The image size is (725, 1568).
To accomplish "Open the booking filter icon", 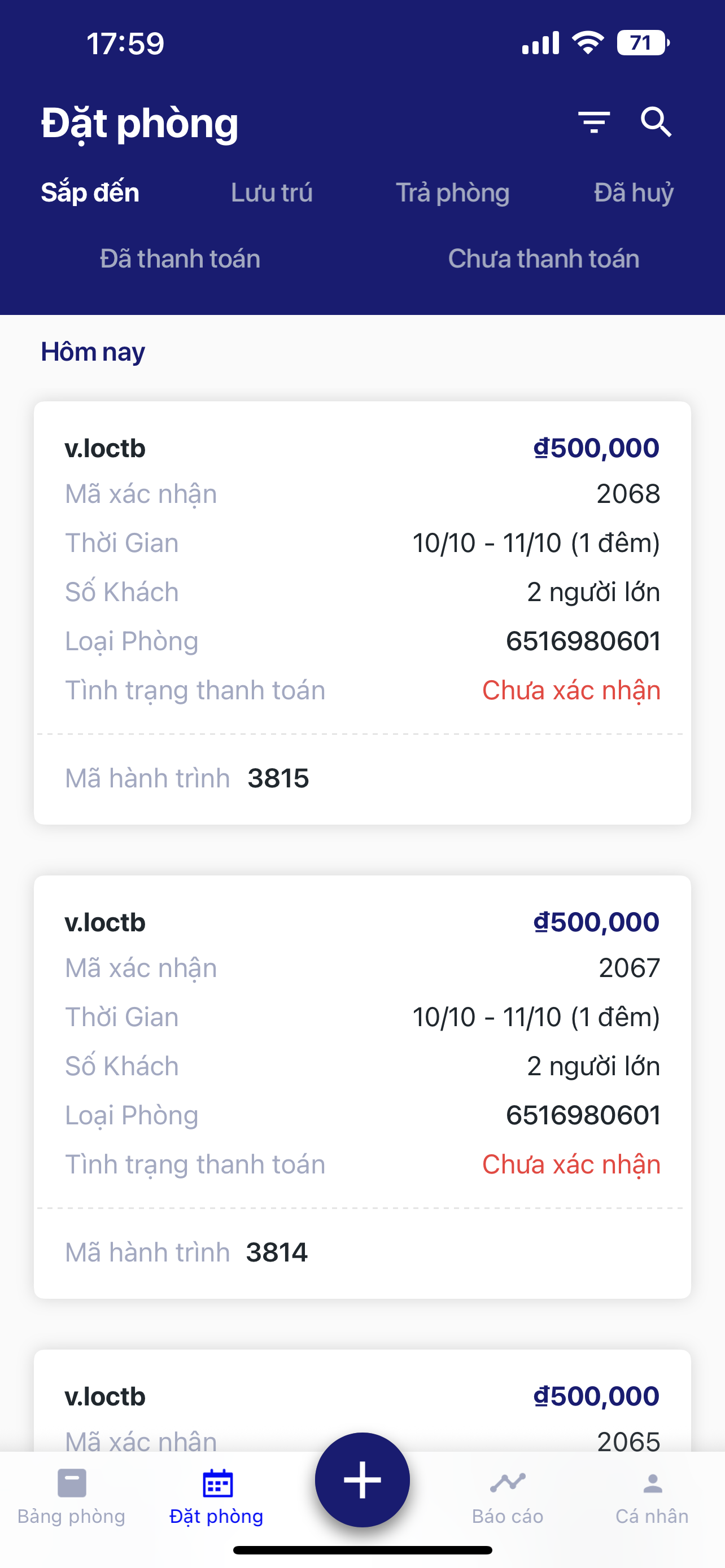I will point(593,122).
